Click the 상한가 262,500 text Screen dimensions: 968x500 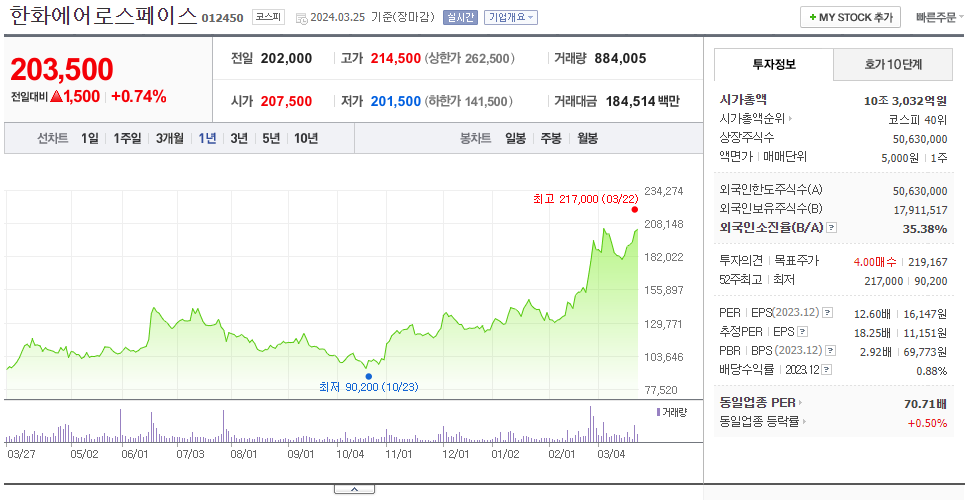[470, 59]
